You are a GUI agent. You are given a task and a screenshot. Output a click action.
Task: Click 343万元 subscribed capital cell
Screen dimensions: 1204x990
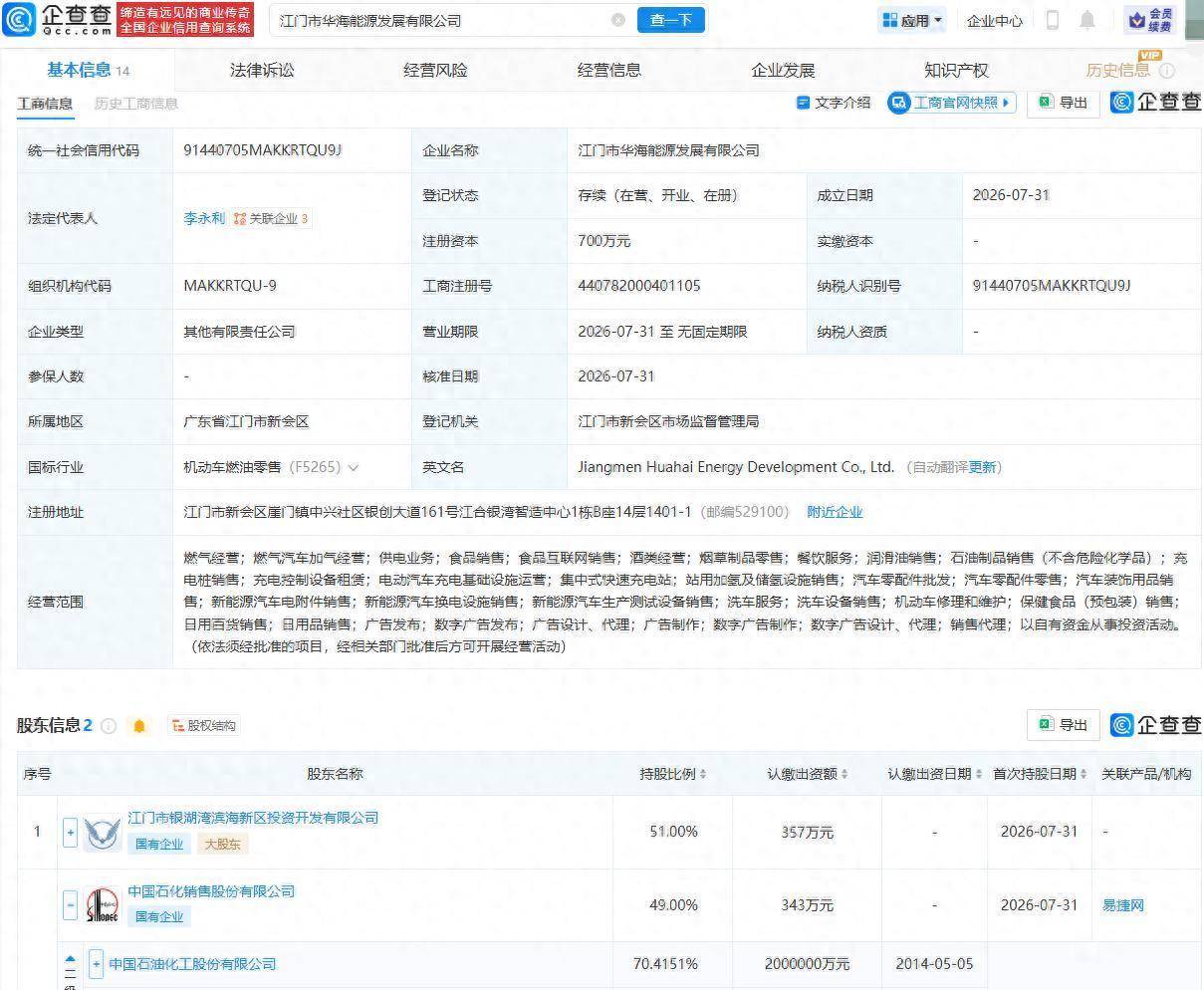point(807,905)
